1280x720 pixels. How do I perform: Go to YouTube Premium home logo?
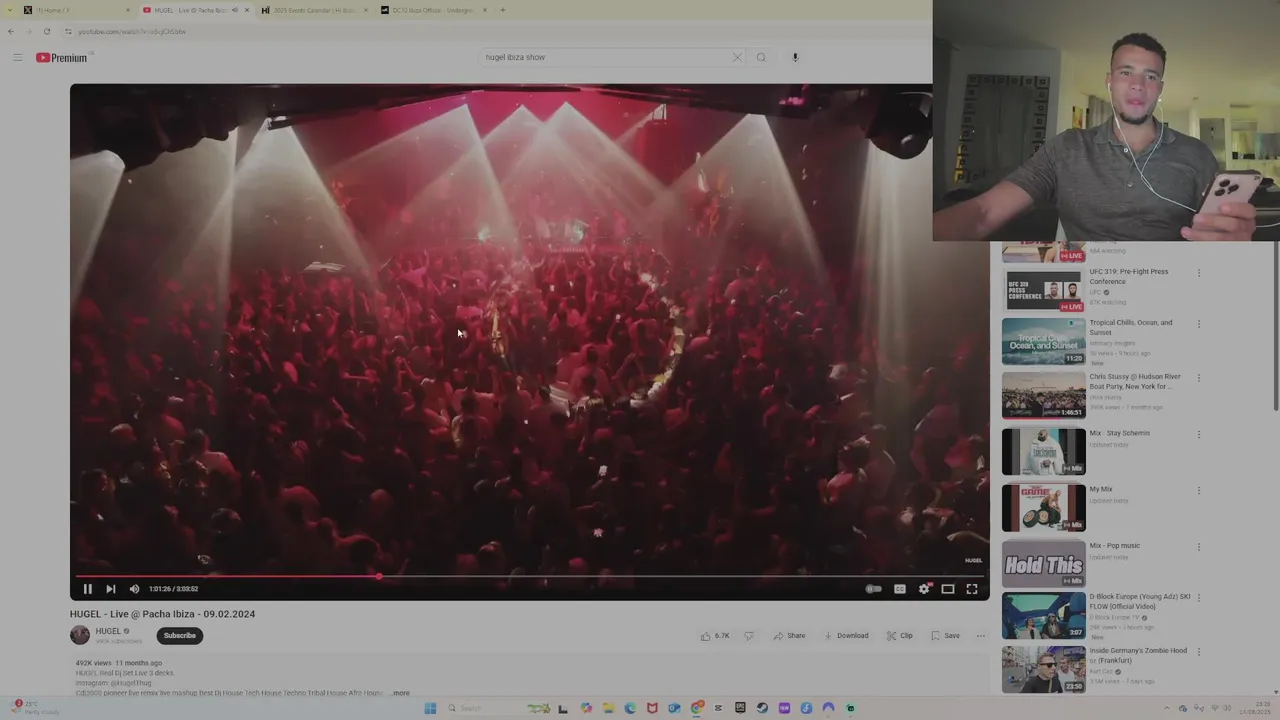click(62, 57)
